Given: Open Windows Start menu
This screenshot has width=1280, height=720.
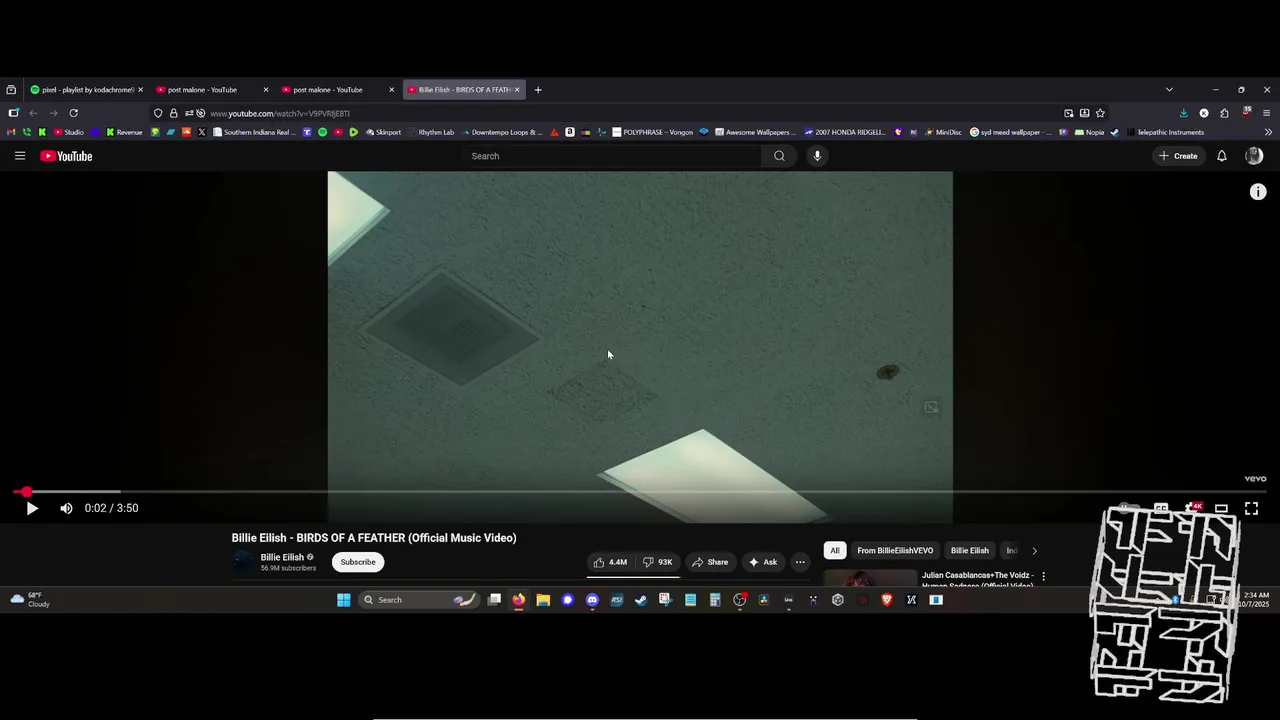Looking at the screenshot, I should pos(343,600).
